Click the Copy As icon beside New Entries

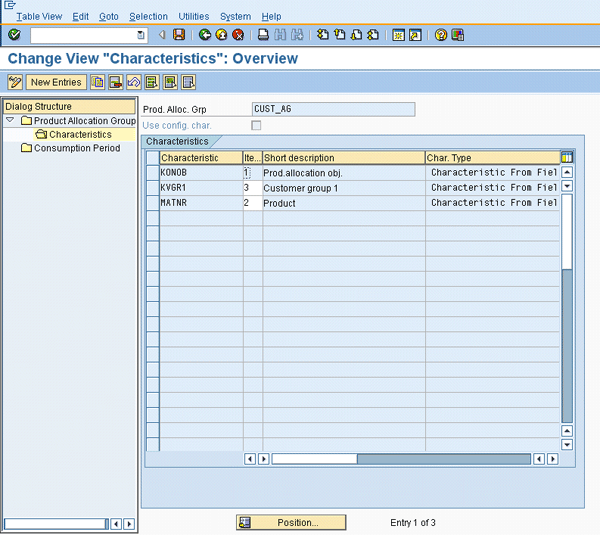98,82
